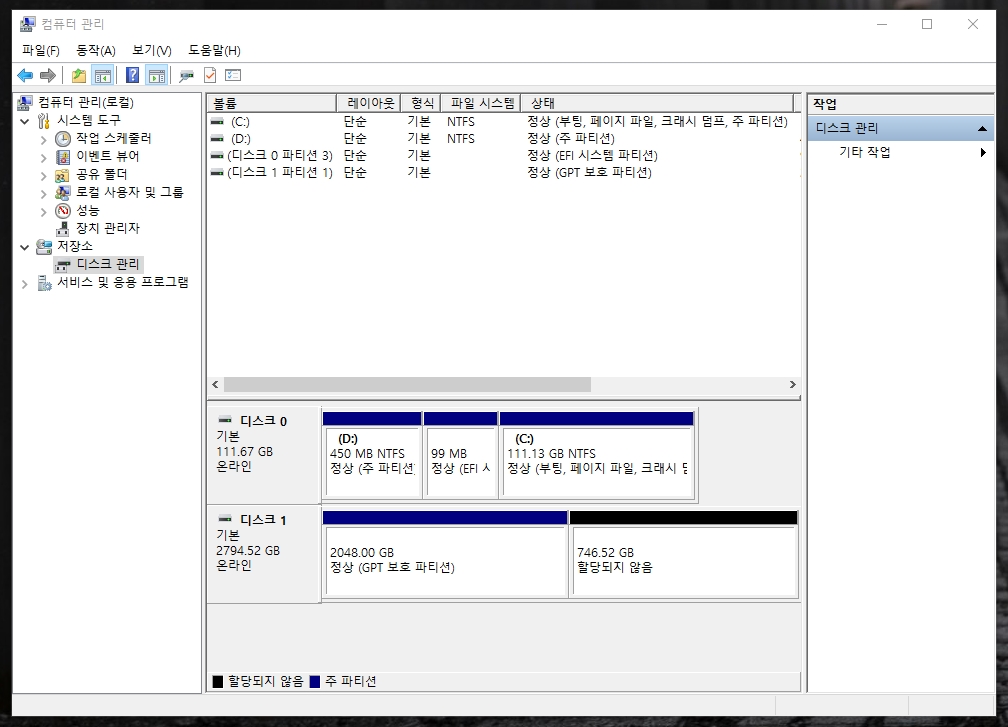Image resolution: width=1008 pixels, height=727 pixels.
Task: Select the (디스크 0 파티션 3) volume row
Action: 503,156
